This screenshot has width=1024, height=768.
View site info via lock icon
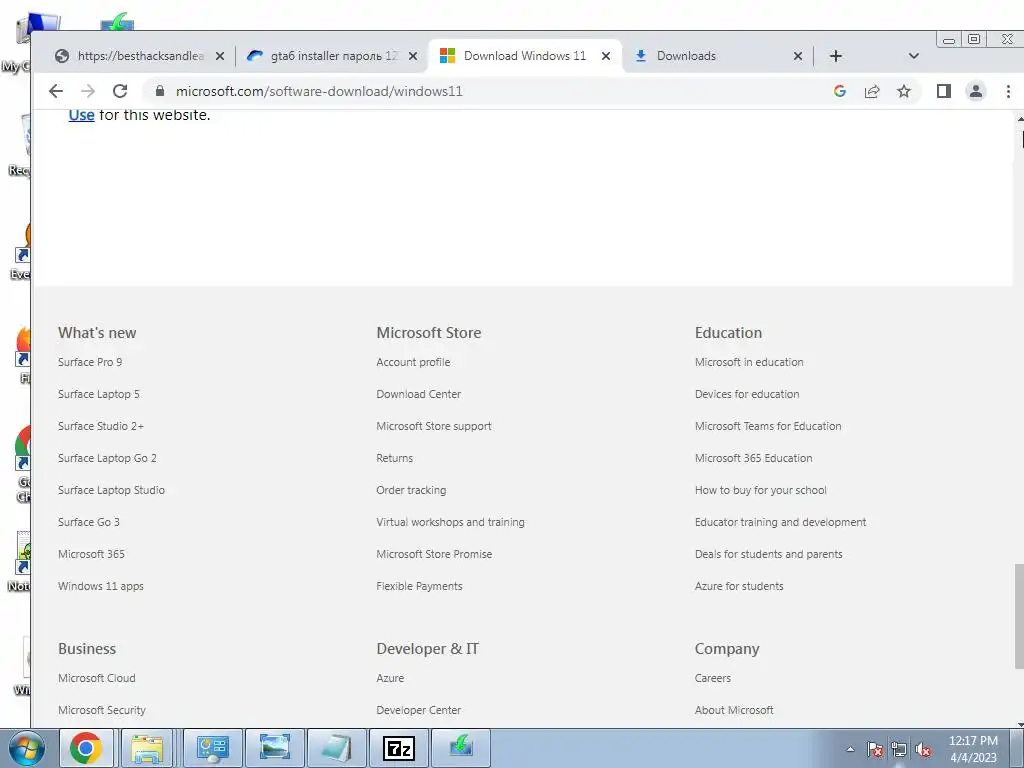click(159, 91)
